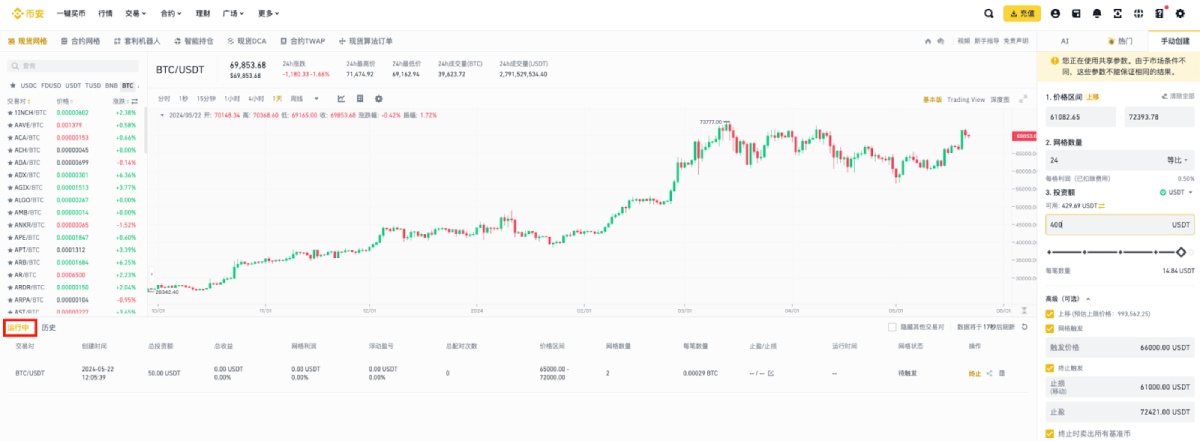Screen dimensions: 1200x441
Task: Switch to the 历史 history tab
Action: pyautogui.click(x=48, y=327)
